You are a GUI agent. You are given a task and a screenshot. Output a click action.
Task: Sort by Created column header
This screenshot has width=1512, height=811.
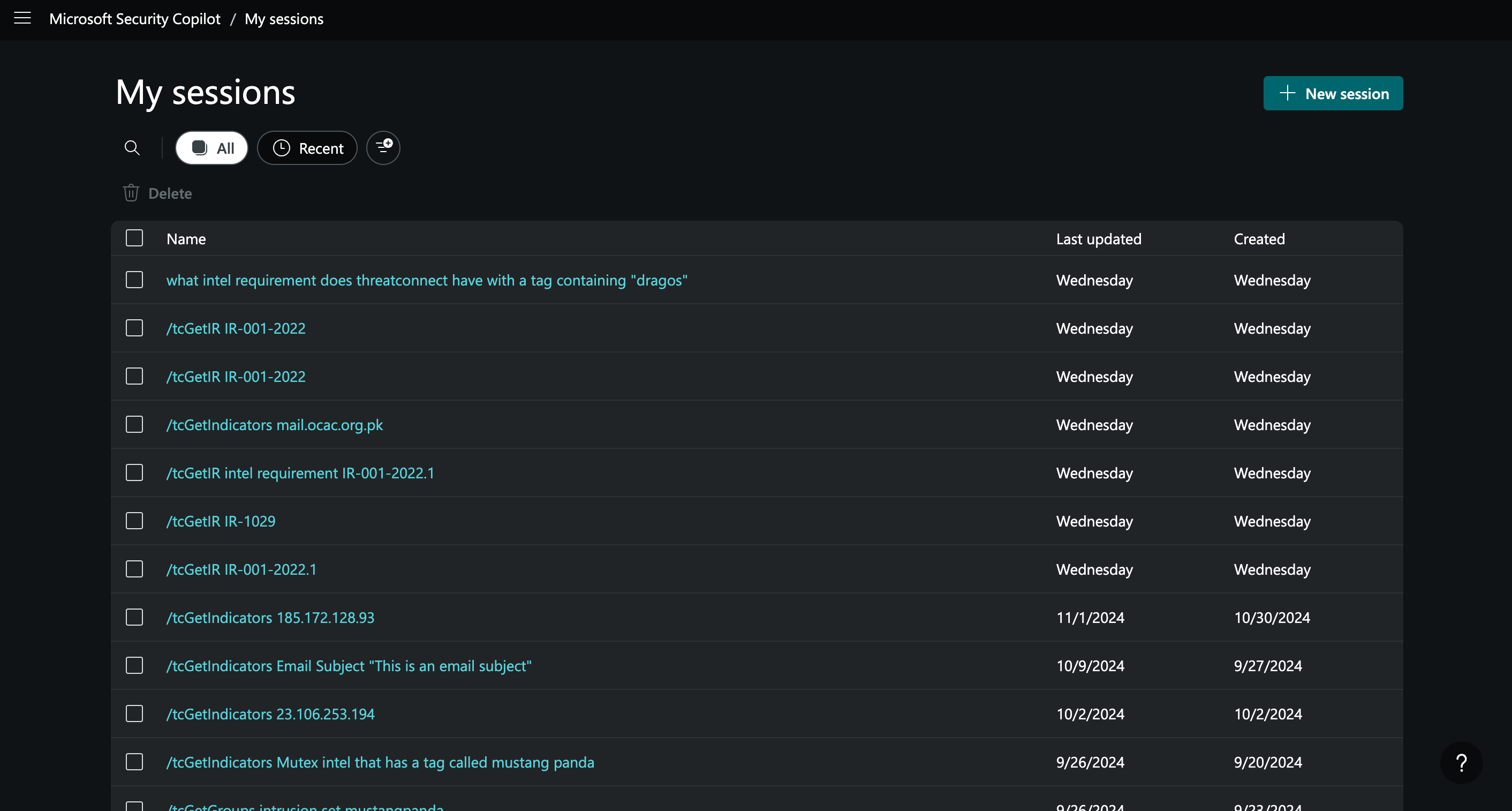tap(1259, 239)
